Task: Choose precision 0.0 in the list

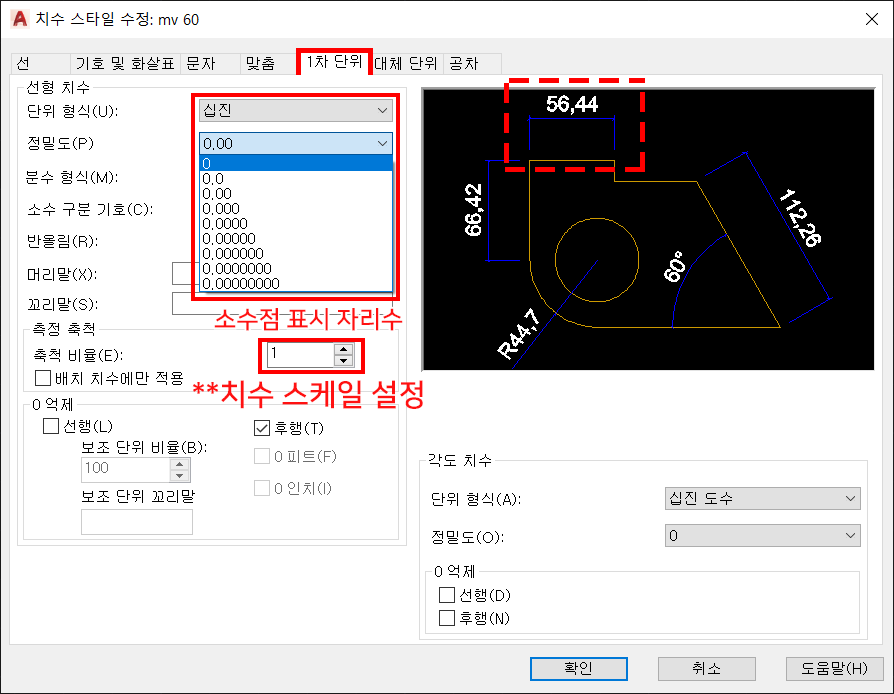Action: [296, 178]
